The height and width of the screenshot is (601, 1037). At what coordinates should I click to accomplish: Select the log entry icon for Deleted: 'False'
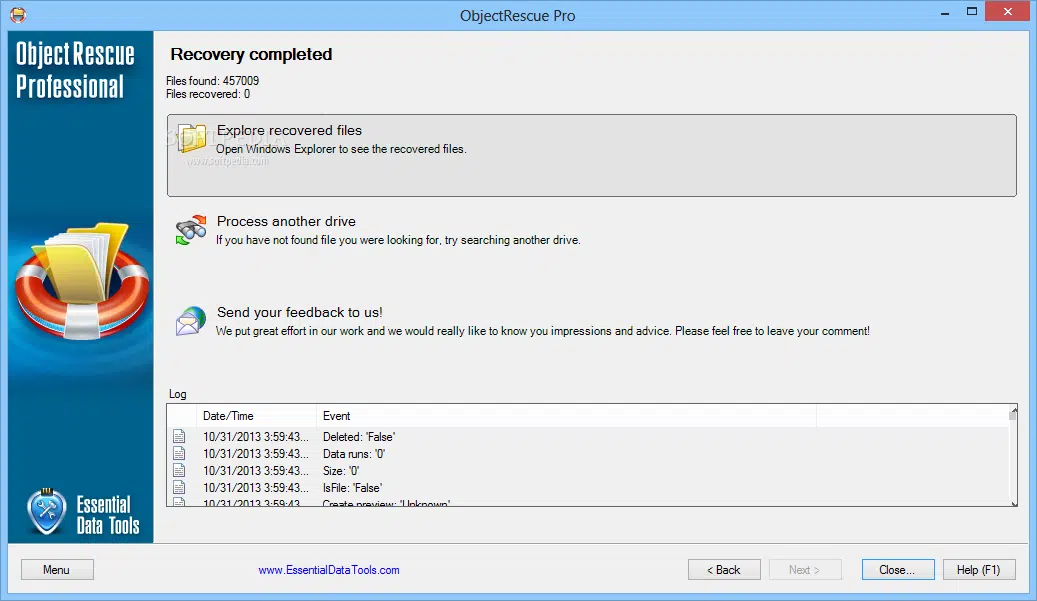click(x=179, y=436)
